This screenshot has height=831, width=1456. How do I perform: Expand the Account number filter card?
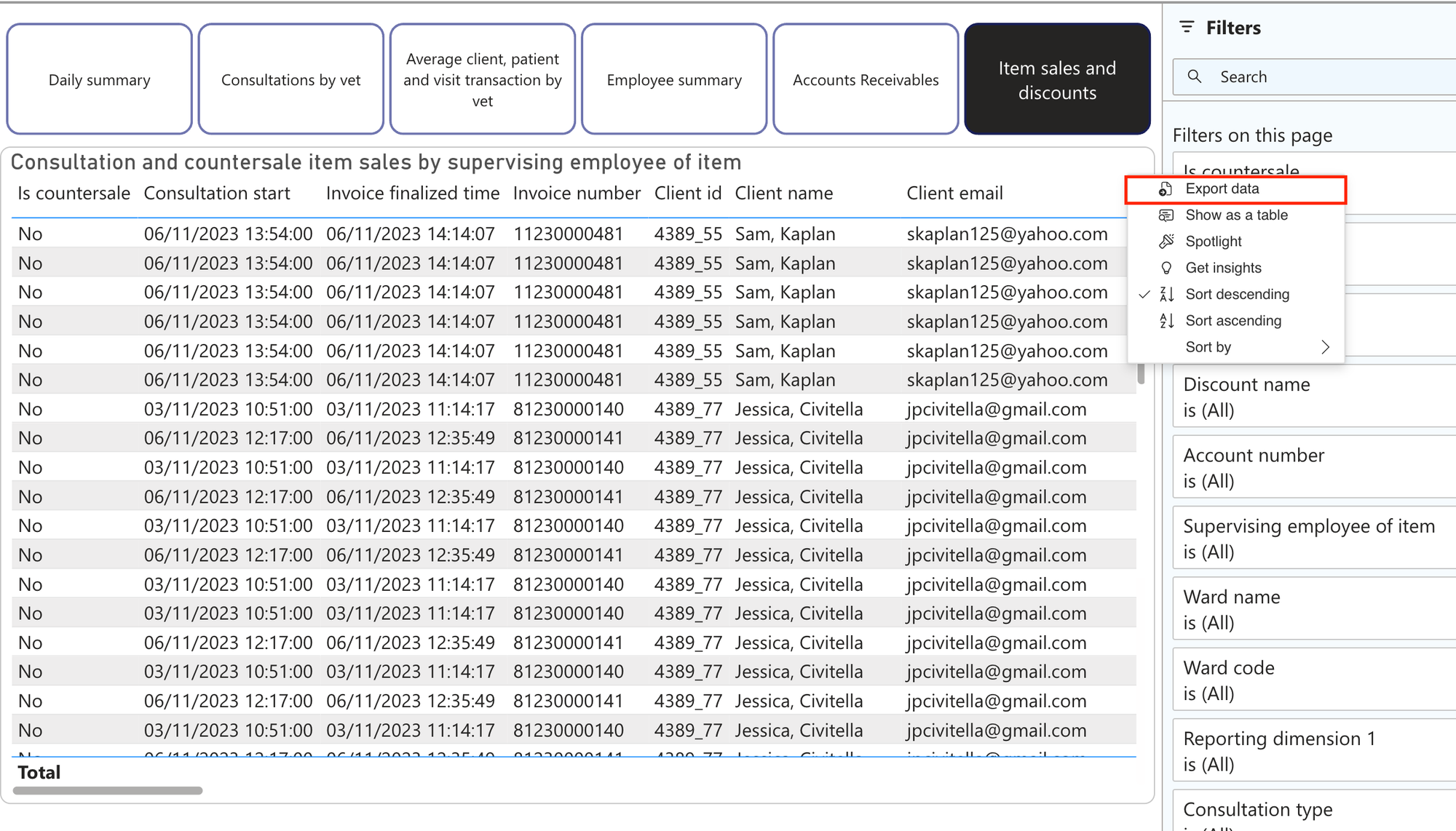click(x=1315, y=467)
